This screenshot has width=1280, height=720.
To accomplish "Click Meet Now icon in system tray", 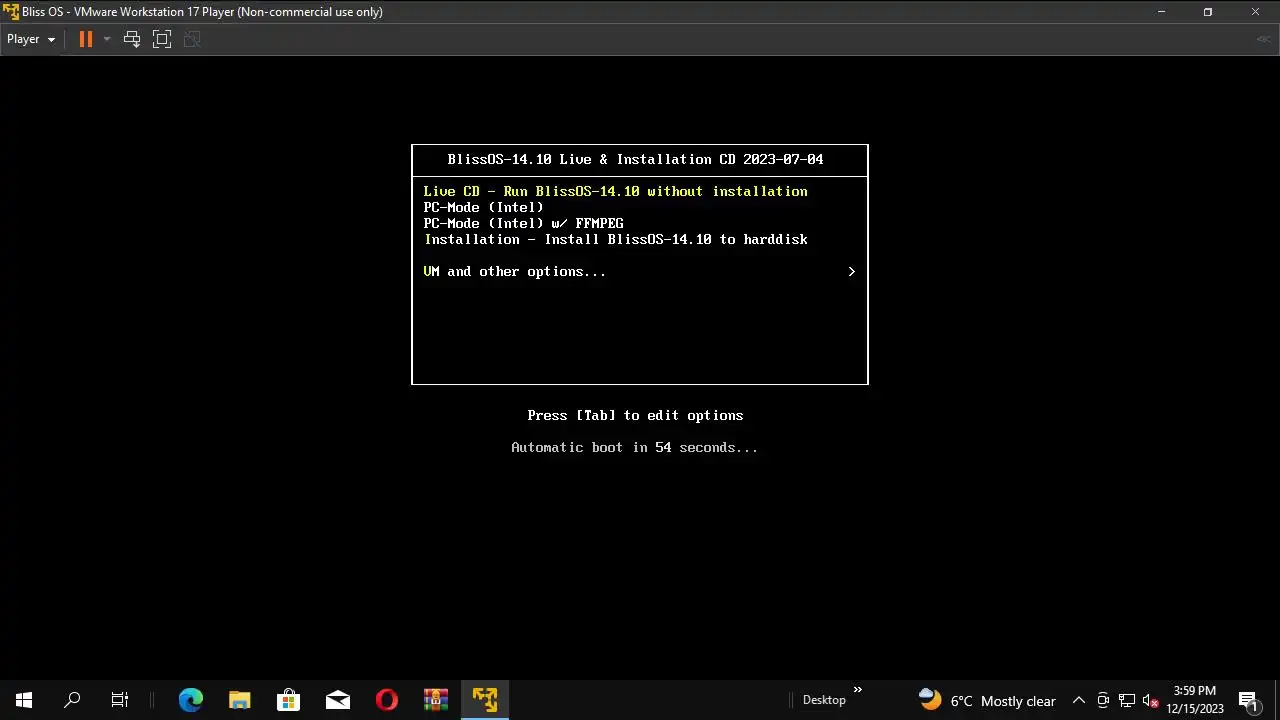I will click(x=1103, y=700).
